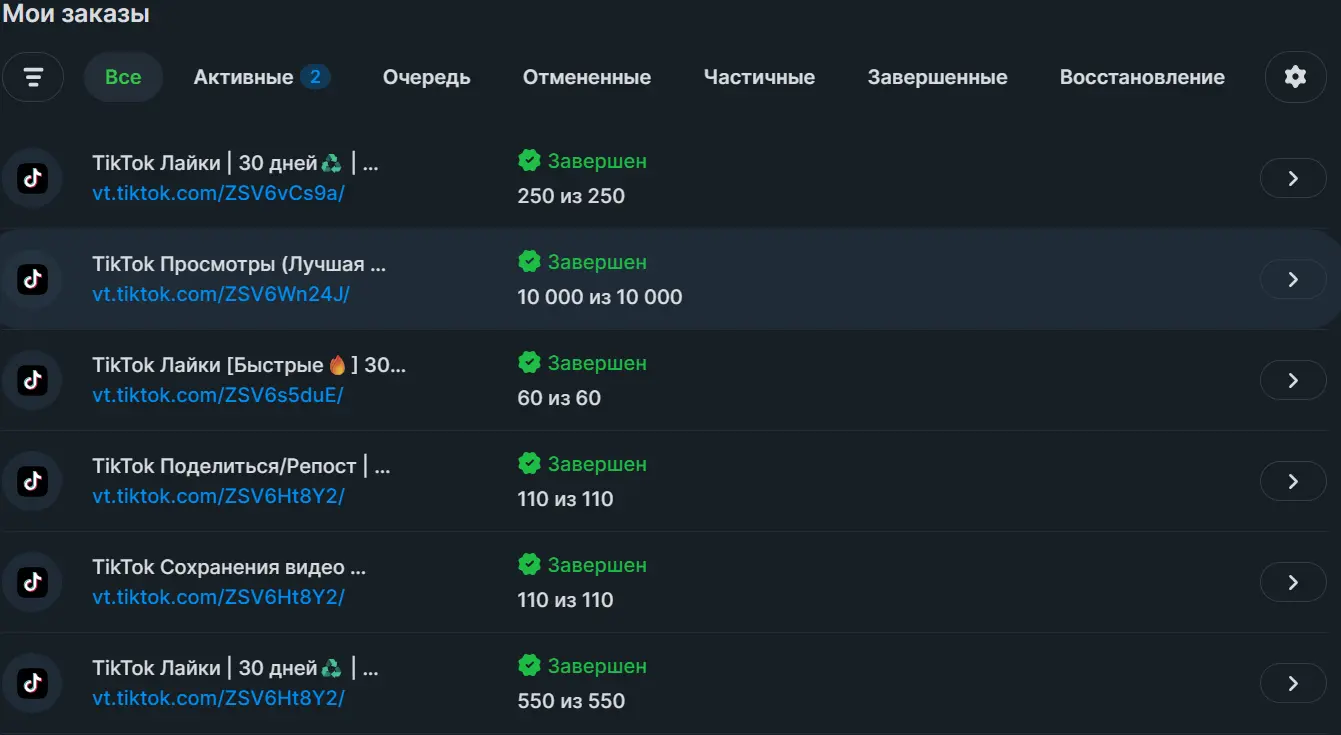Screen dimensions: 1341x735
Task: Open chevron for Сохранения видео order
Action: 1293,582
